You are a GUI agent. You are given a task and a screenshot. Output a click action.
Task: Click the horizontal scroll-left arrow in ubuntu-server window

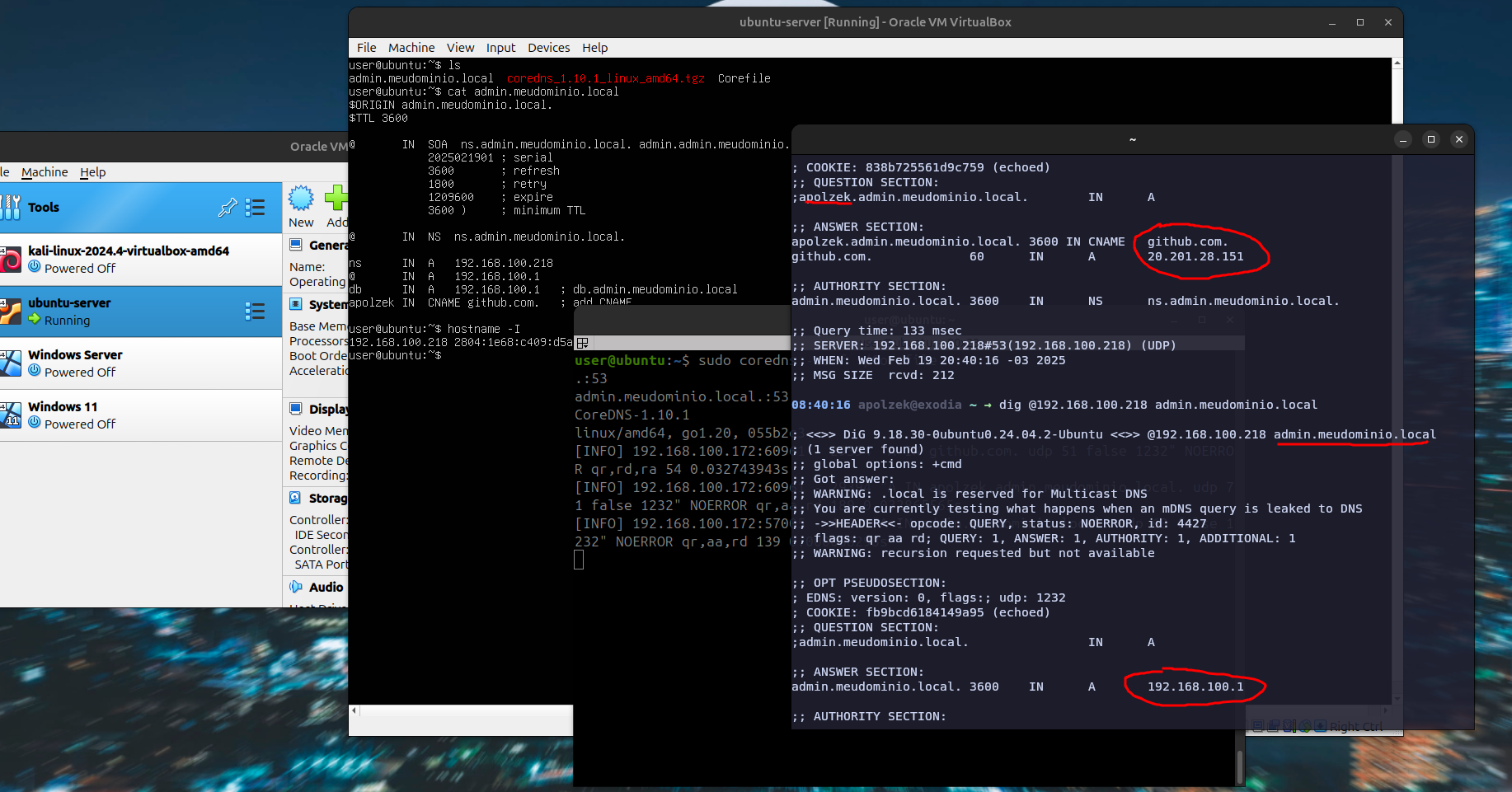coord(355,710)
